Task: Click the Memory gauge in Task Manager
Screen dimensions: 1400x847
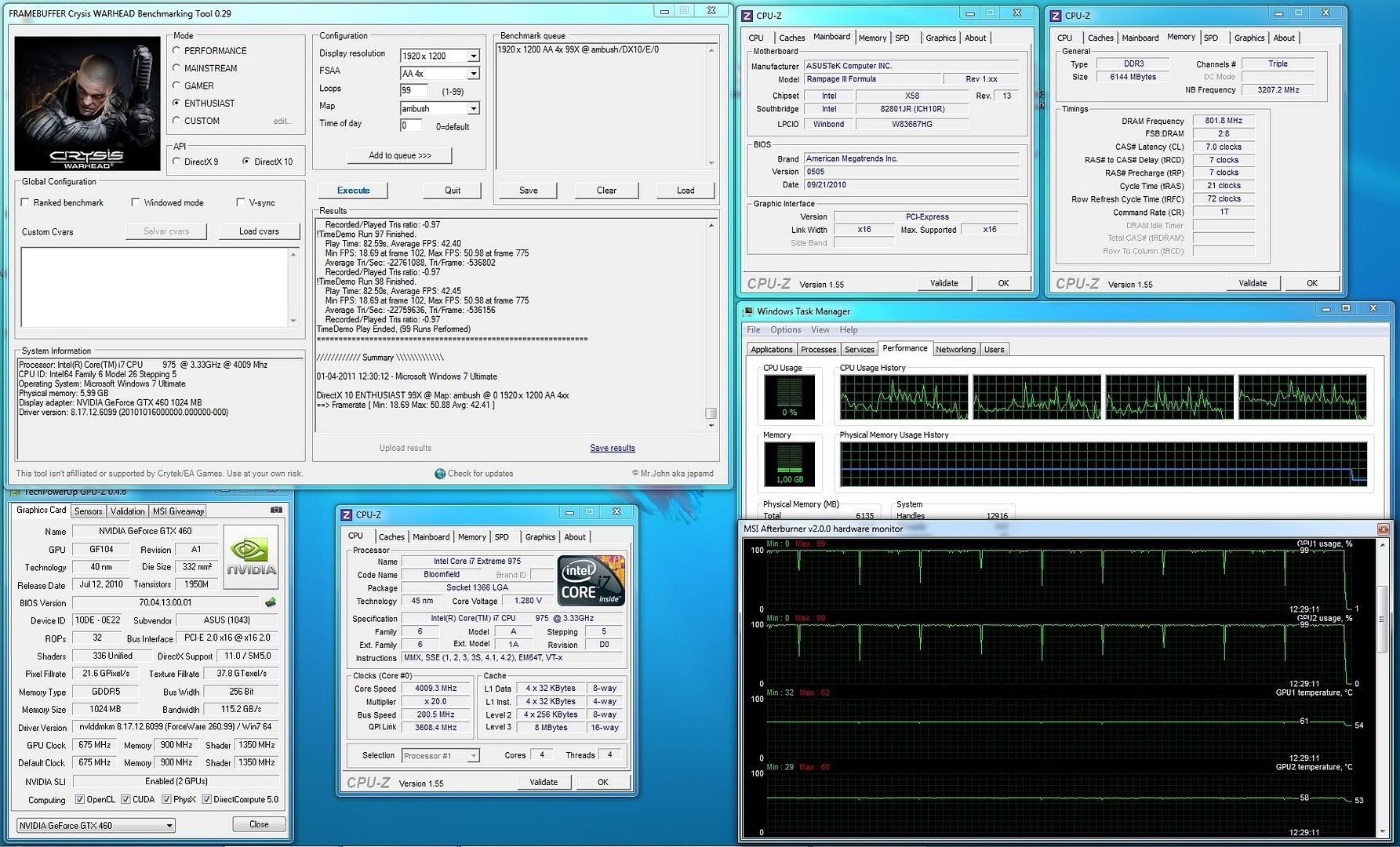Action: (790, 464)
